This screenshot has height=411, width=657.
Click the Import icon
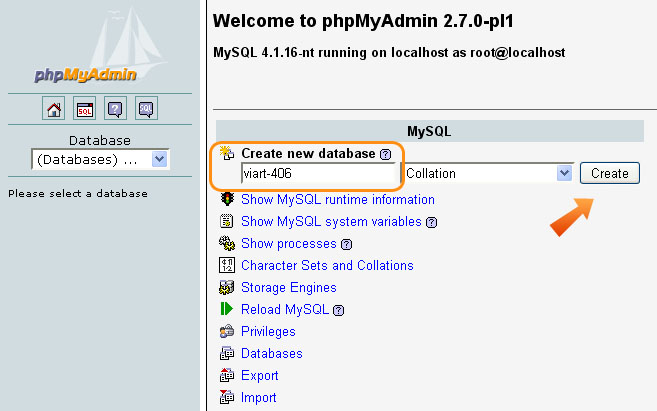227,397
